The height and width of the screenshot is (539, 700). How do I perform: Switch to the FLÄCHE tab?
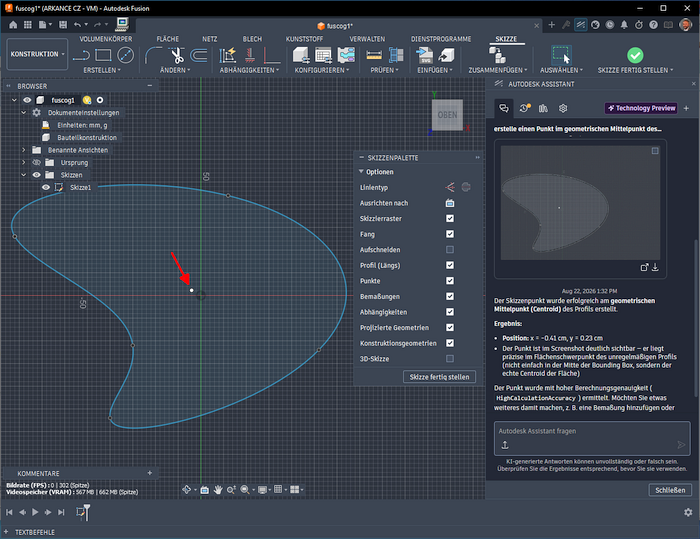[167, 39]
